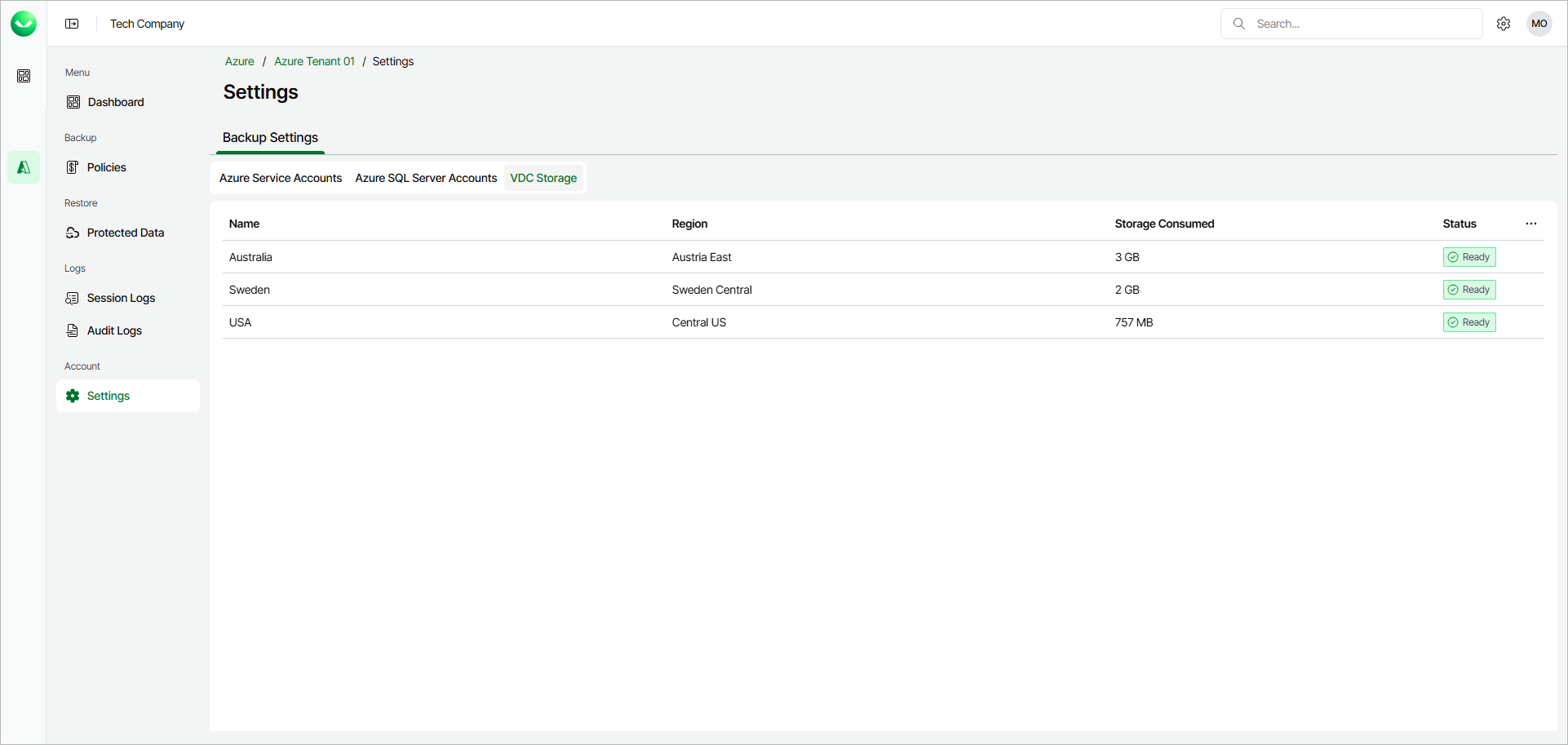Open Session Logs page

coord(121,298)
